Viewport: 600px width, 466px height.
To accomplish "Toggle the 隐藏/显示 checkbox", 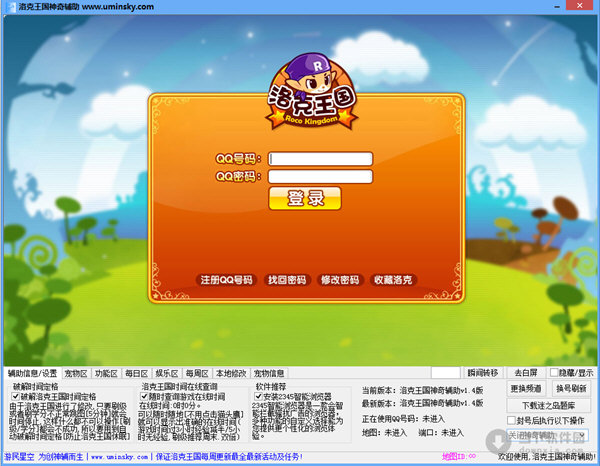I will pos(553,372).
